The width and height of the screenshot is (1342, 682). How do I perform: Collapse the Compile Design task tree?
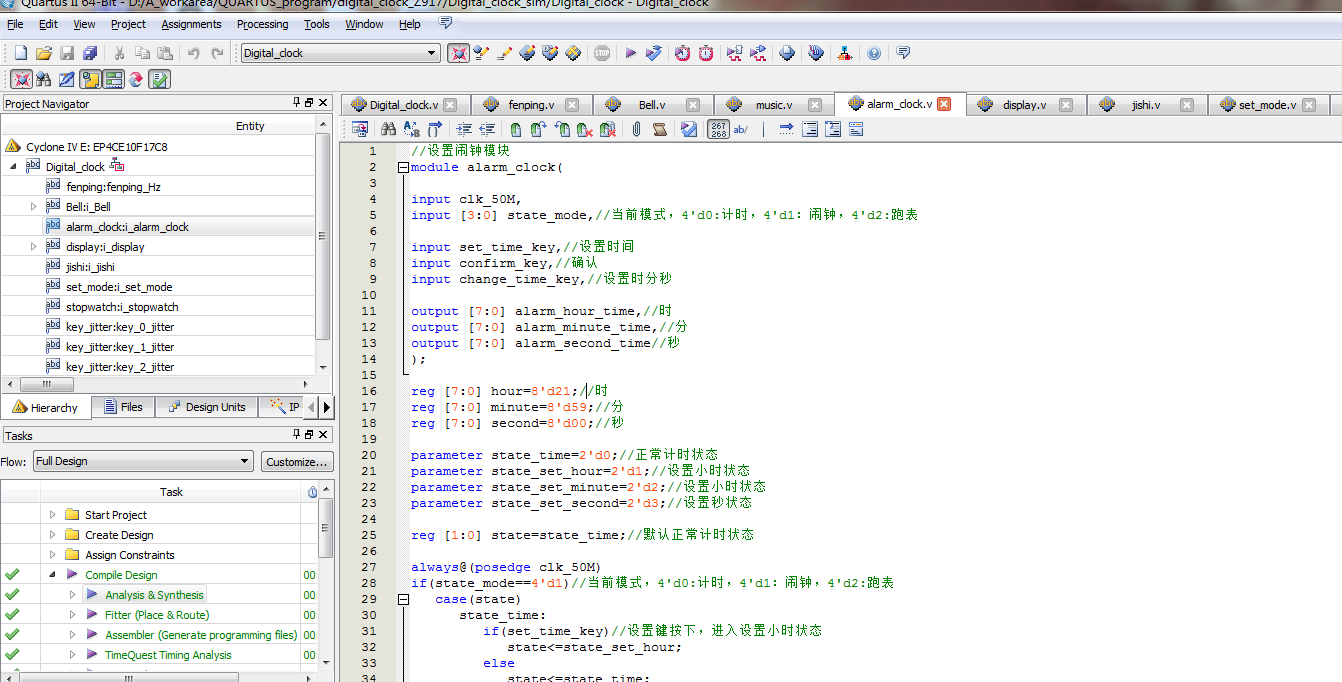pos(52,575)
